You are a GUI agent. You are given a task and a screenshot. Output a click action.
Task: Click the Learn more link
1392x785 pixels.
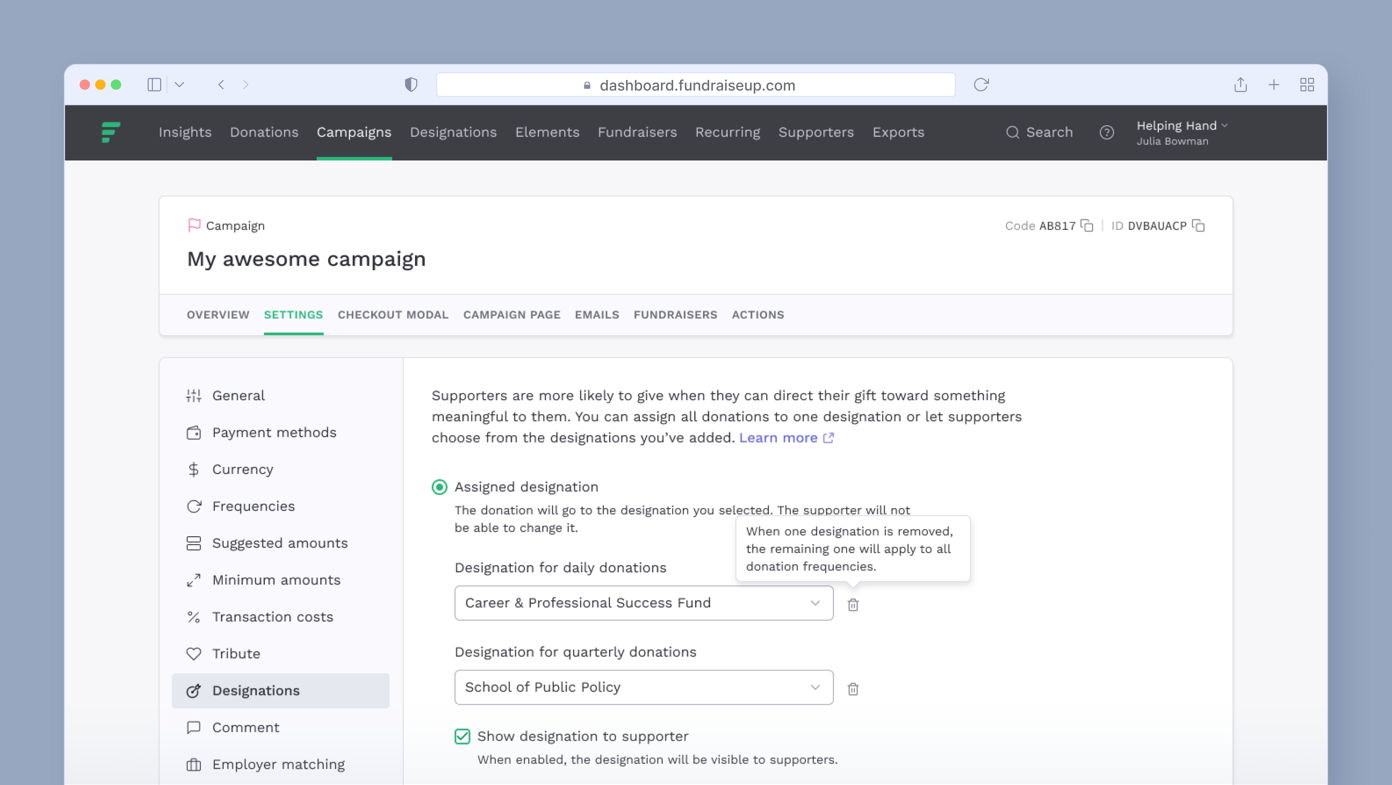click(x=779, y=437)
